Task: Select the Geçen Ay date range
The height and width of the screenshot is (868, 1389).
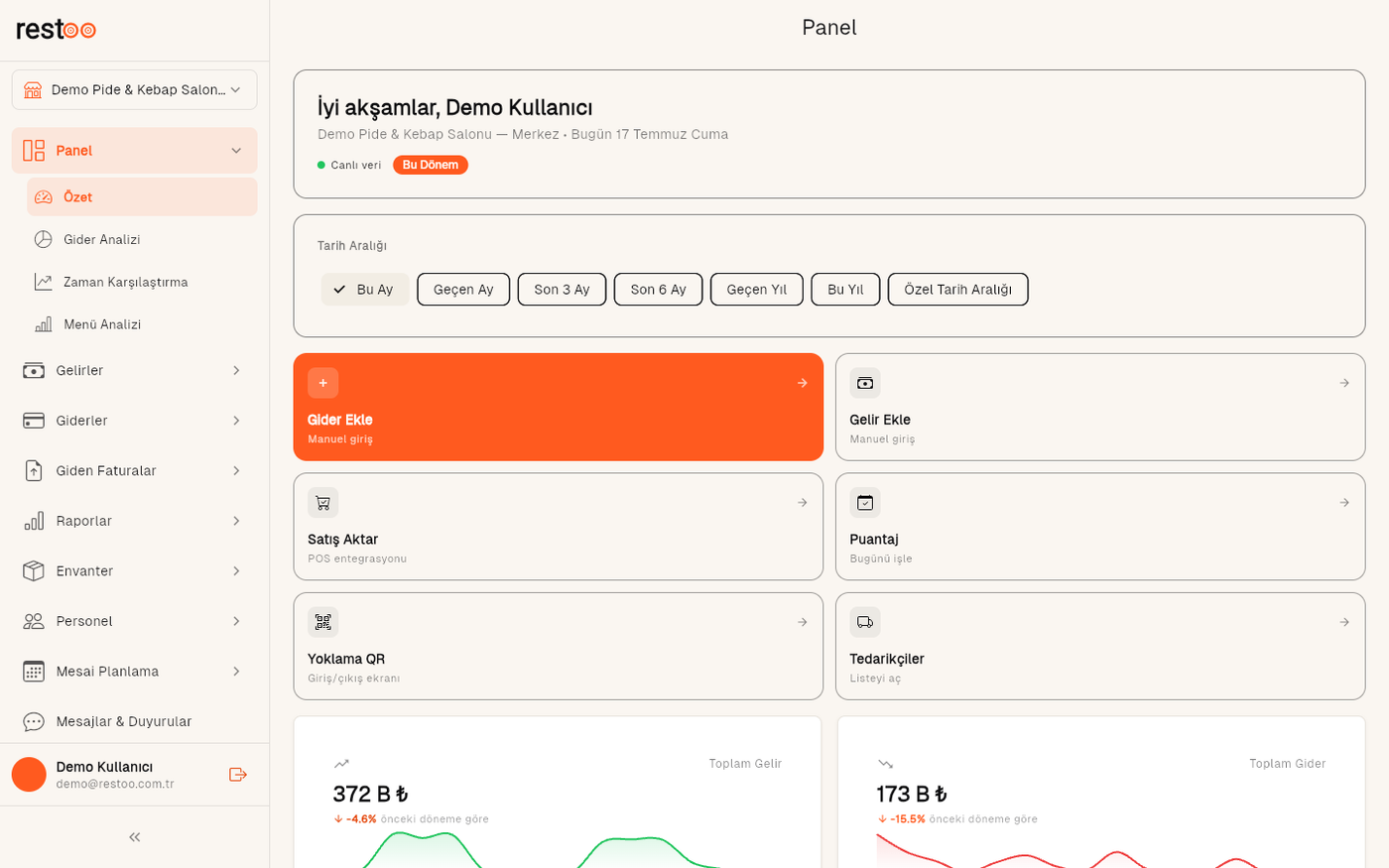Action: [x=463, y=290]
